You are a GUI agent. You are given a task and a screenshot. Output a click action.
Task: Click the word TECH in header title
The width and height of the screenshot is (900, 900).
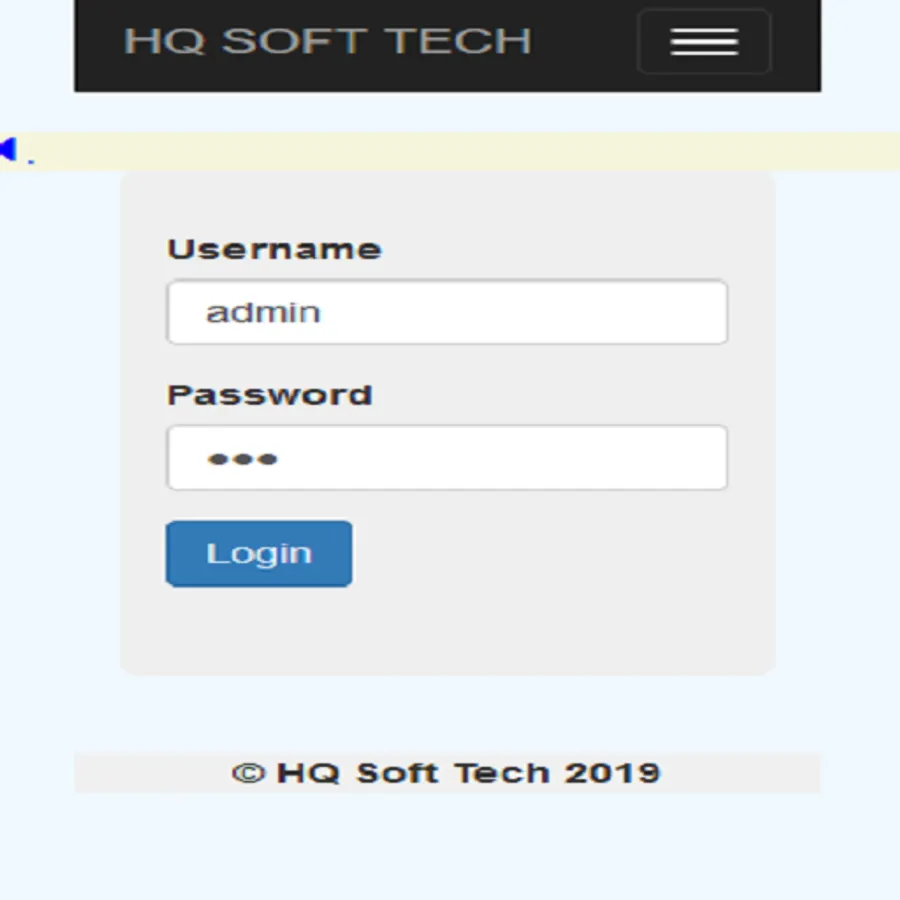[457, 41]
